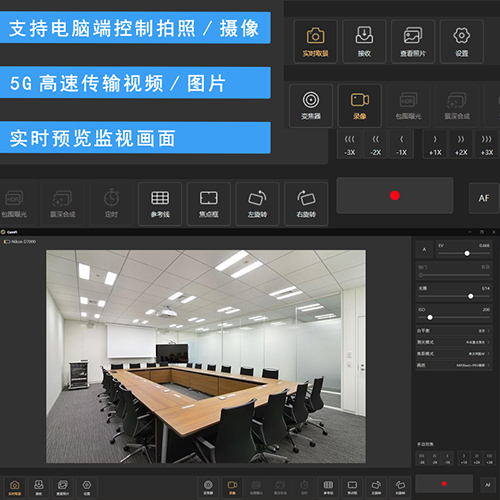The width and height of the screenshot is (500, 500).
Task: Click the enlarged 右旋转 rotate right icon
Action: pos(306,204)
